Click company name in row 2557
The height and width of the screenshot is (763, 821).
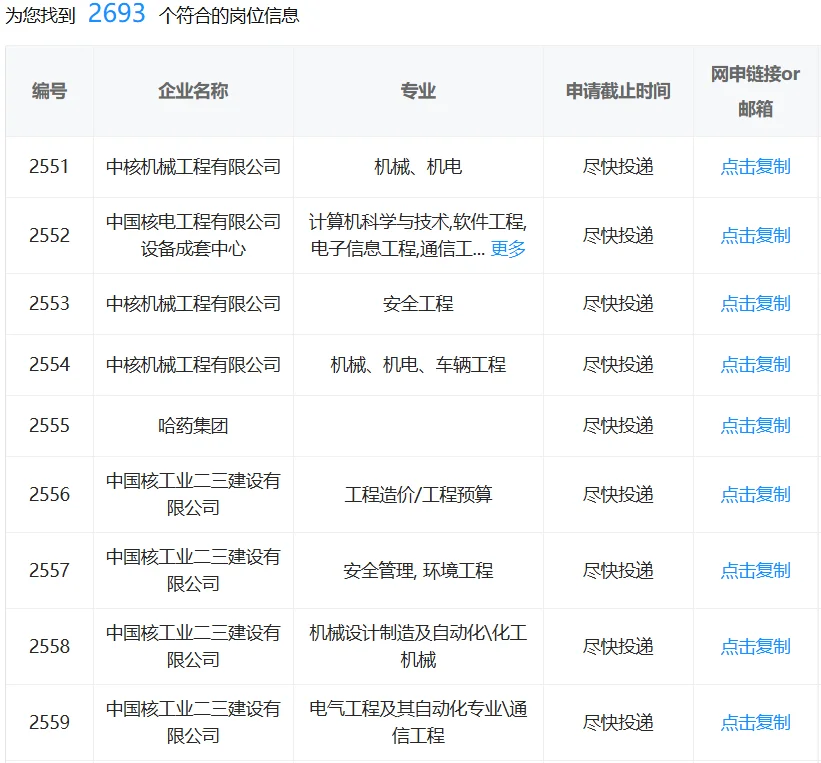click(x=193, y=570)
